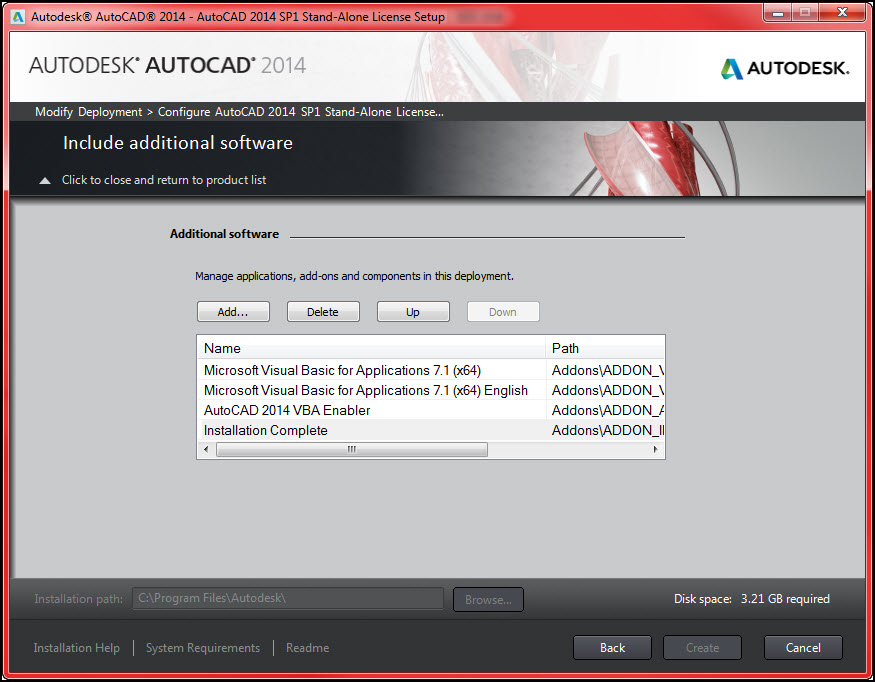
Task: Open Installation Help link
Action: (x=76, y=647)
